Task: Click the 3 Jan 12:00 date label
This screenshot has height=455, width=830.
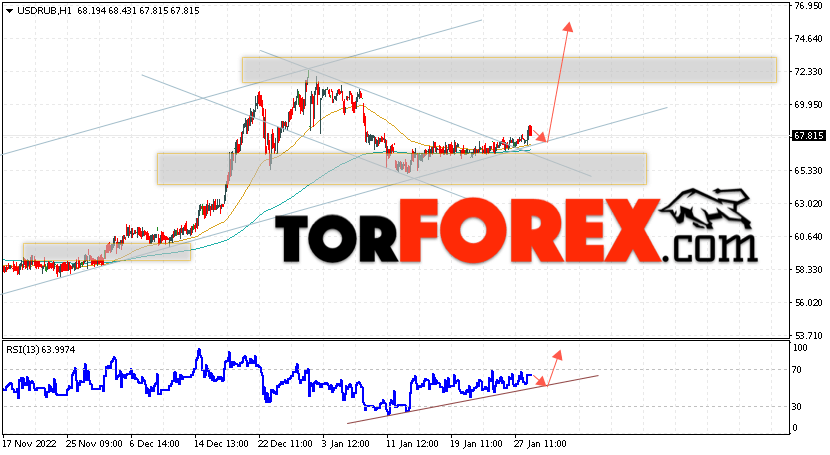Action: point(345,443)
